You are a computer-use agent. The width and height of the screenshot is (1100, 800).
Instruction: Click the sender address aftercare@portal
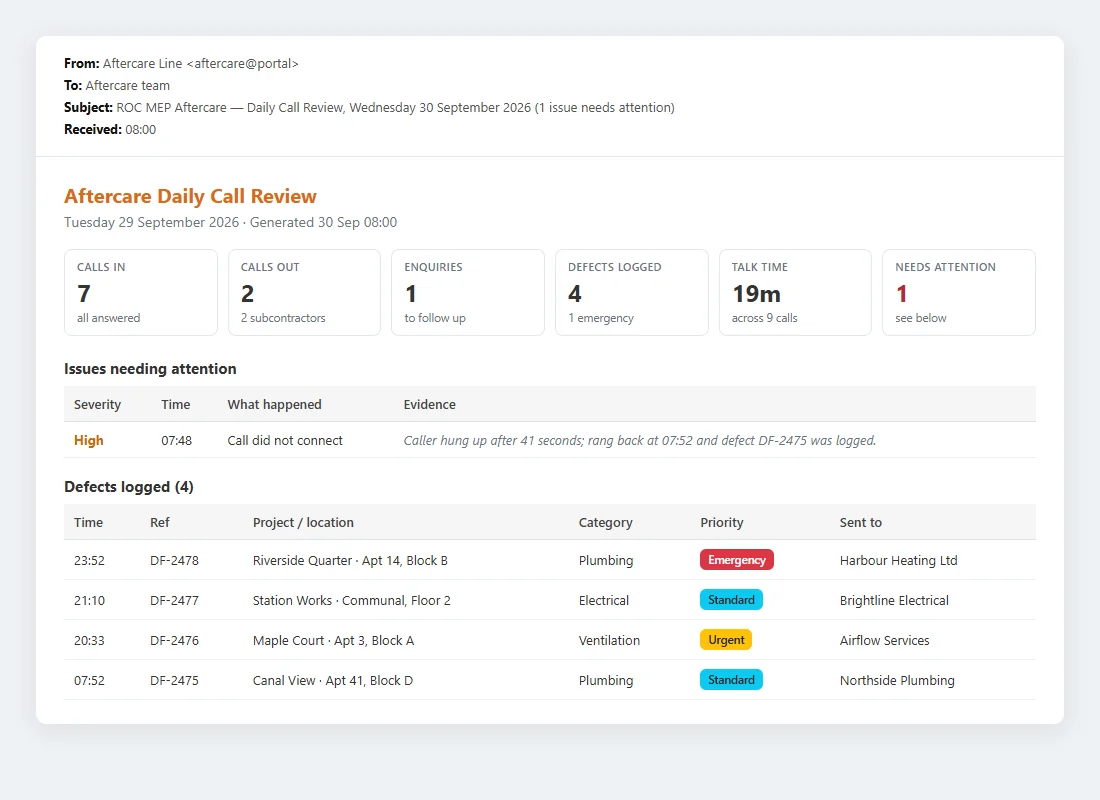coord(243,63)
